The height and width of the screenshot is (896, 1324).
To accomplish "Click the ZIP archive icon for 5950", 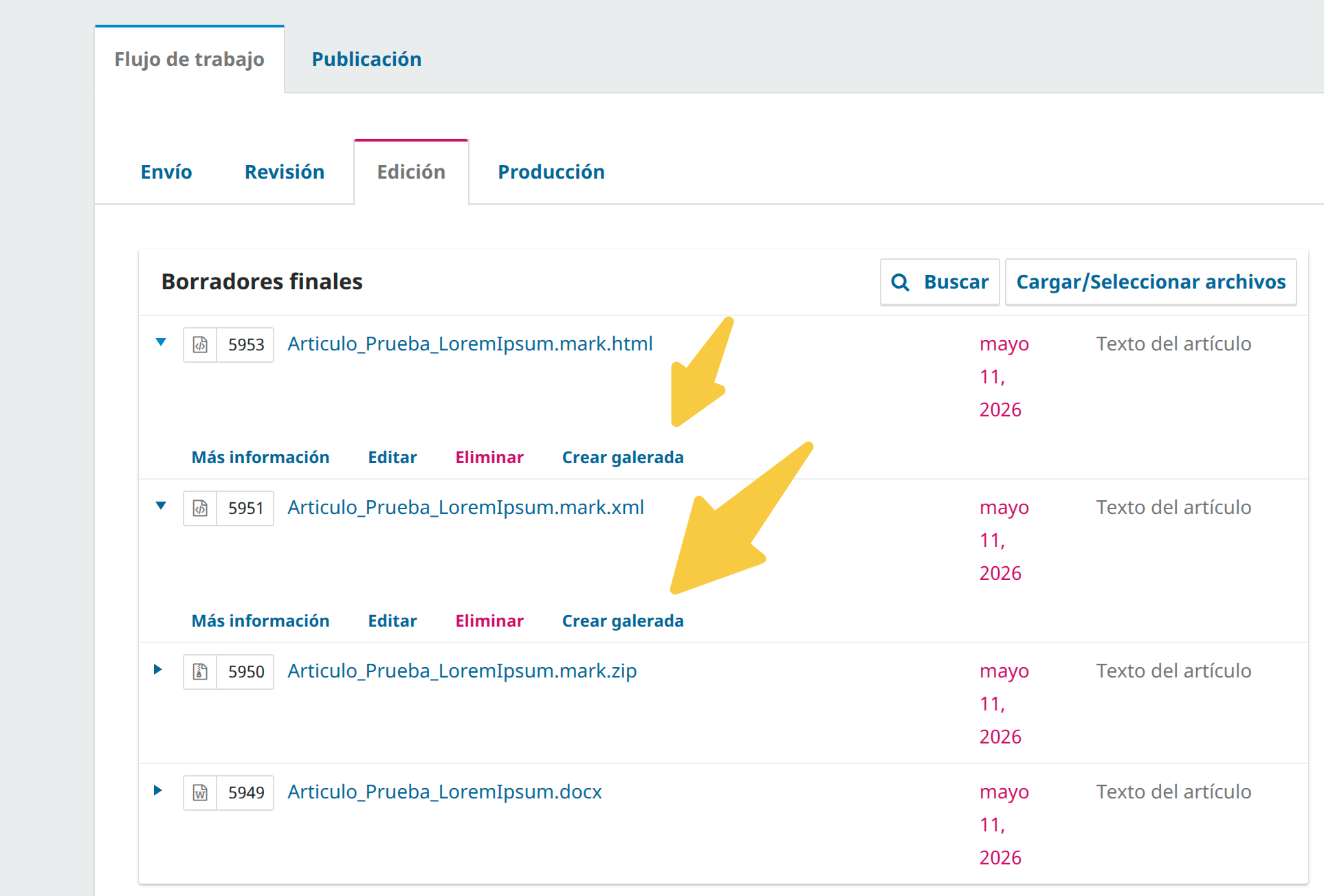I will tap(200, 671).
